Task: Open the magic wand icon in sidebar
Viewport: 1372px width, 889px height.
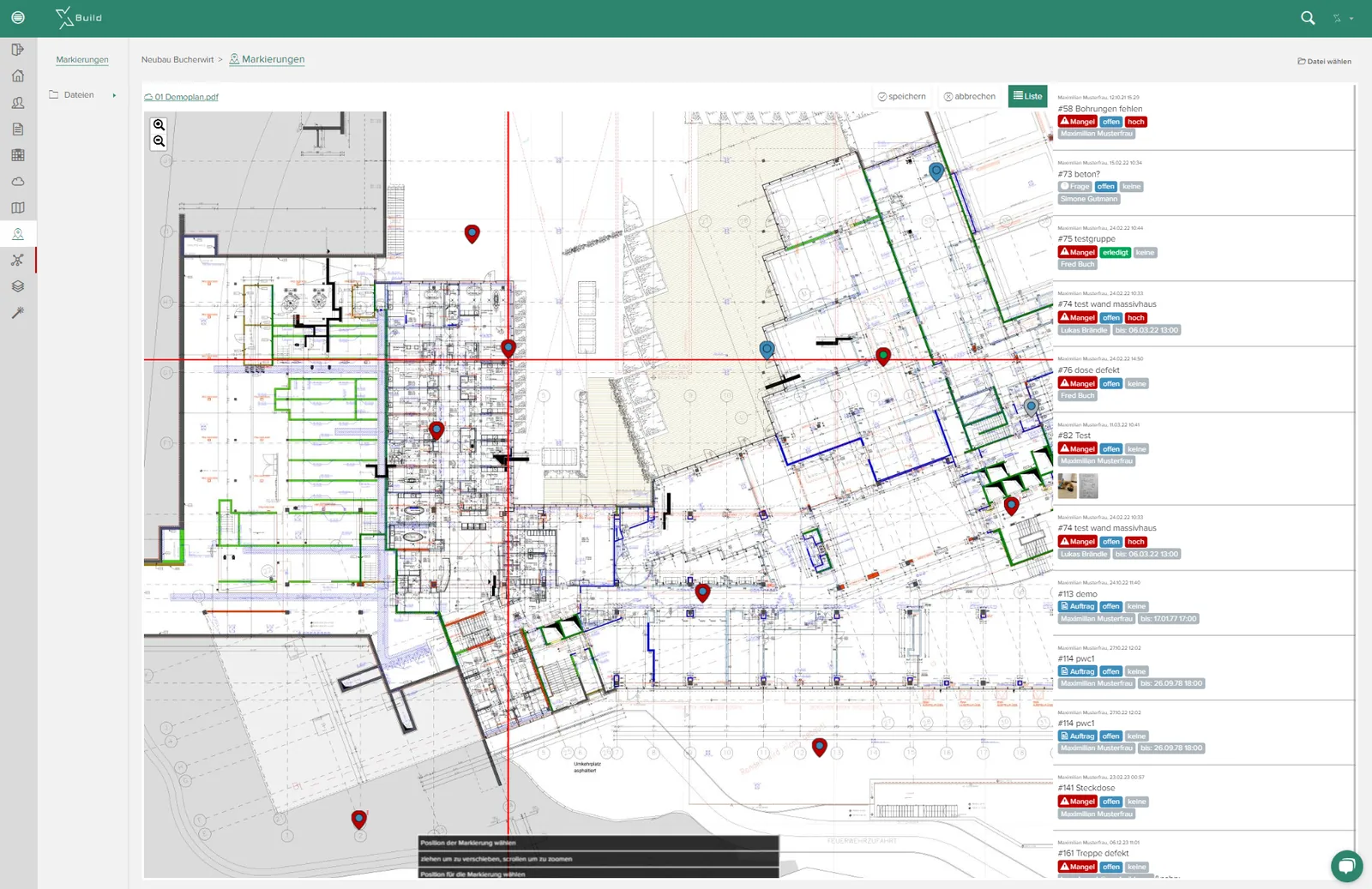Action: 18,313
